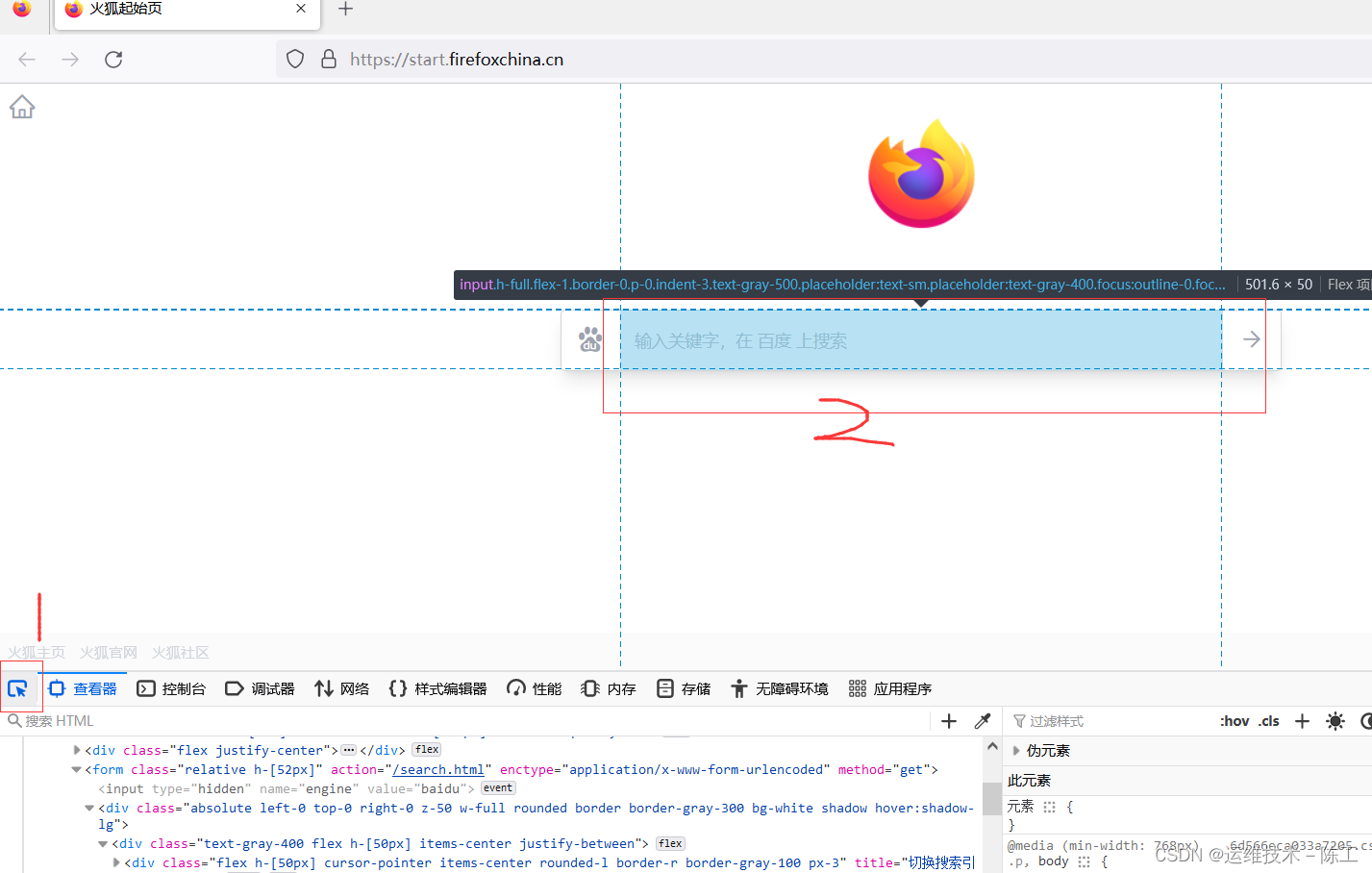Screen dimensions: 1372x873
Task: Select the 火狐起始页 browser tab
Action: (187, 12)
